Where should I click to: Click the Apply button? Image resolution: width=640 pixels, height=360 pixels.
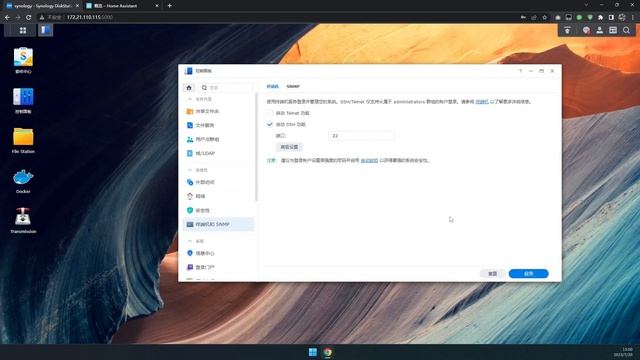pyautogui.click(x=528, y=274)
